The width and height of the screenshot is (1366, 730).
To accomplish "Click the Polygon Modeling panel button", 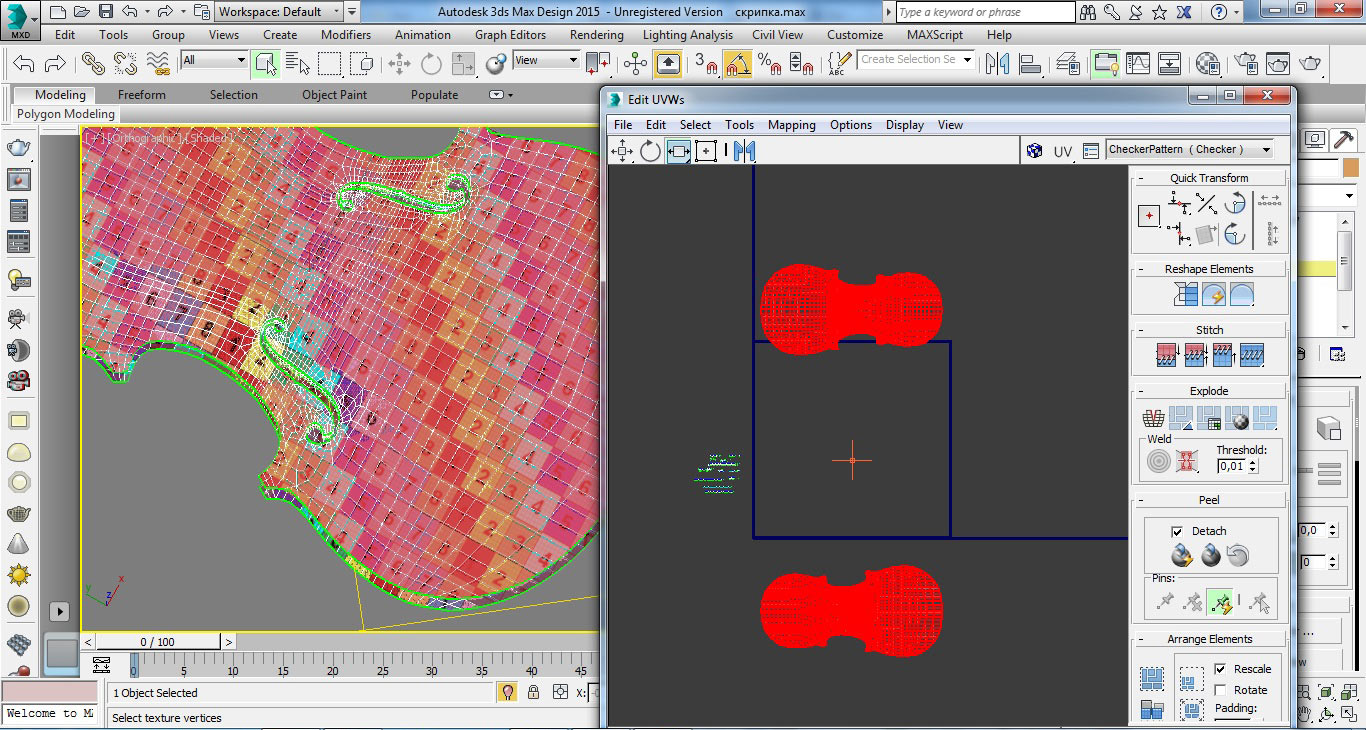I will click(x=66, y=114).
